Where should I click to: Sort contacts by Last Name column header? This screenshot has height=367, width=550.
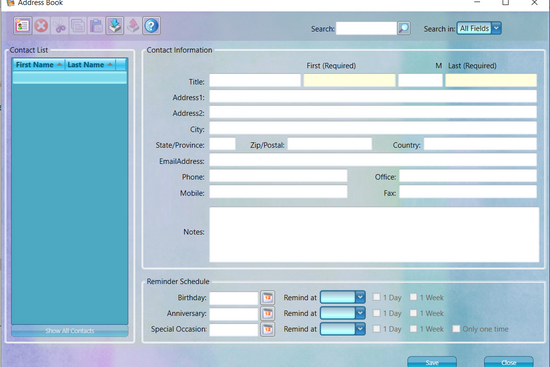(90, 65)
